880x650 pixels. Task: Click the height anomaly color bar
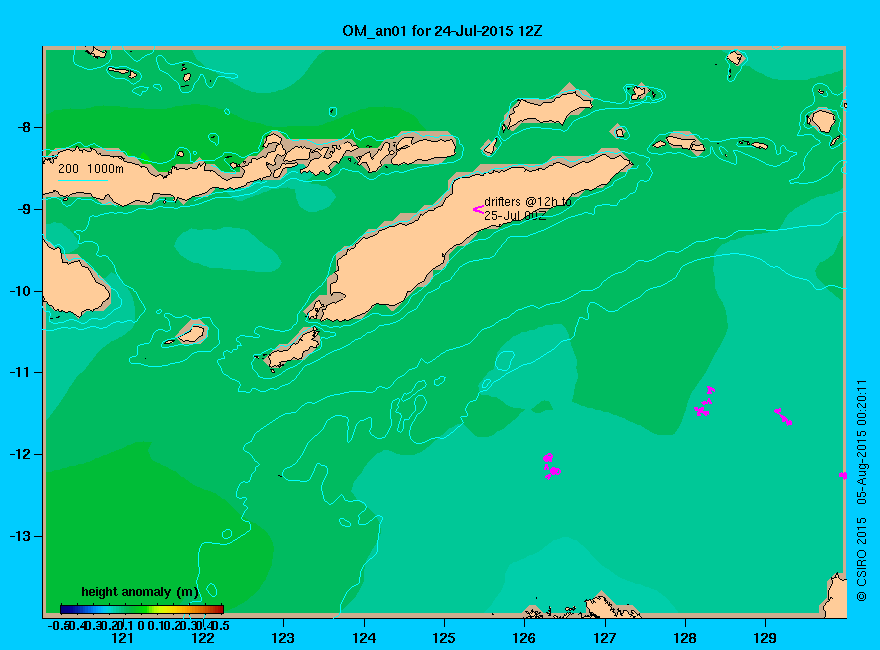pos(142,609)
